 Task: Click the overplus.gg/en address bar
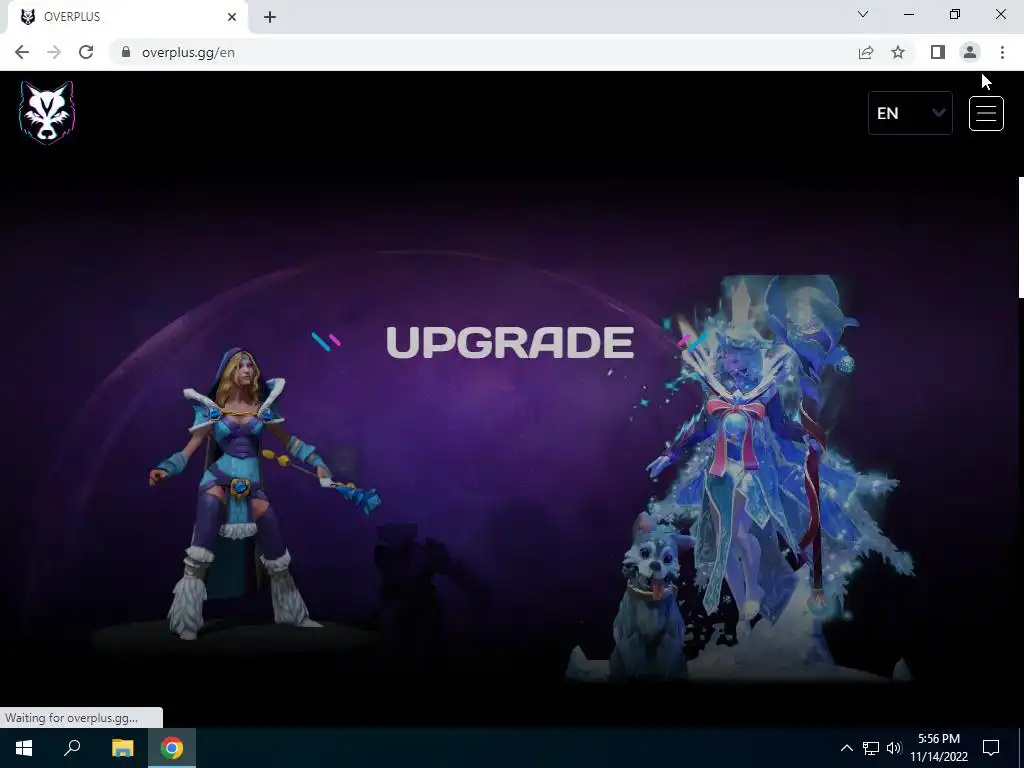(483, 52)
